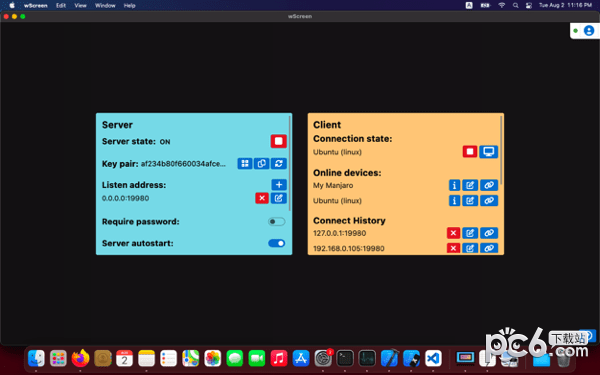Show info for Ubuntu (linux) online device
Viewport: 600px width, 375px height.
tap(454, 201)
